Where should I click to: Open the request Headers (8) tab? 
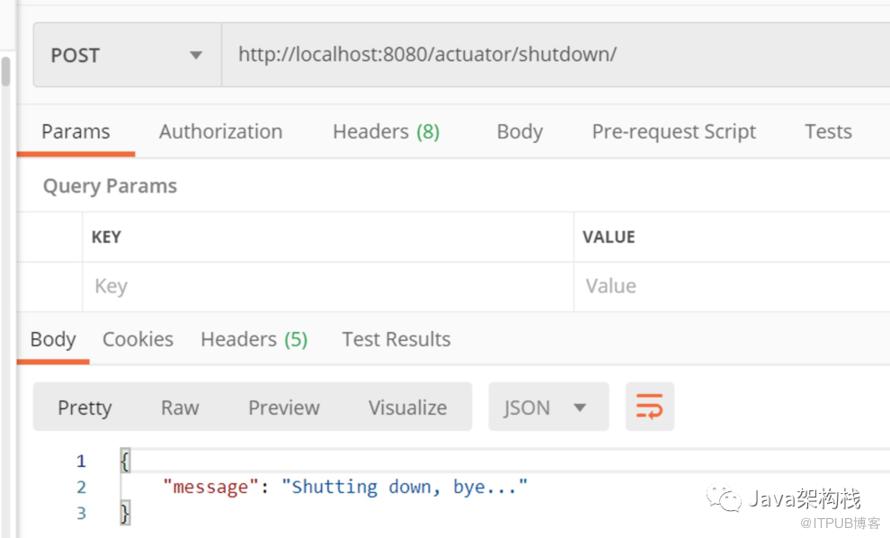pos(386,132)
